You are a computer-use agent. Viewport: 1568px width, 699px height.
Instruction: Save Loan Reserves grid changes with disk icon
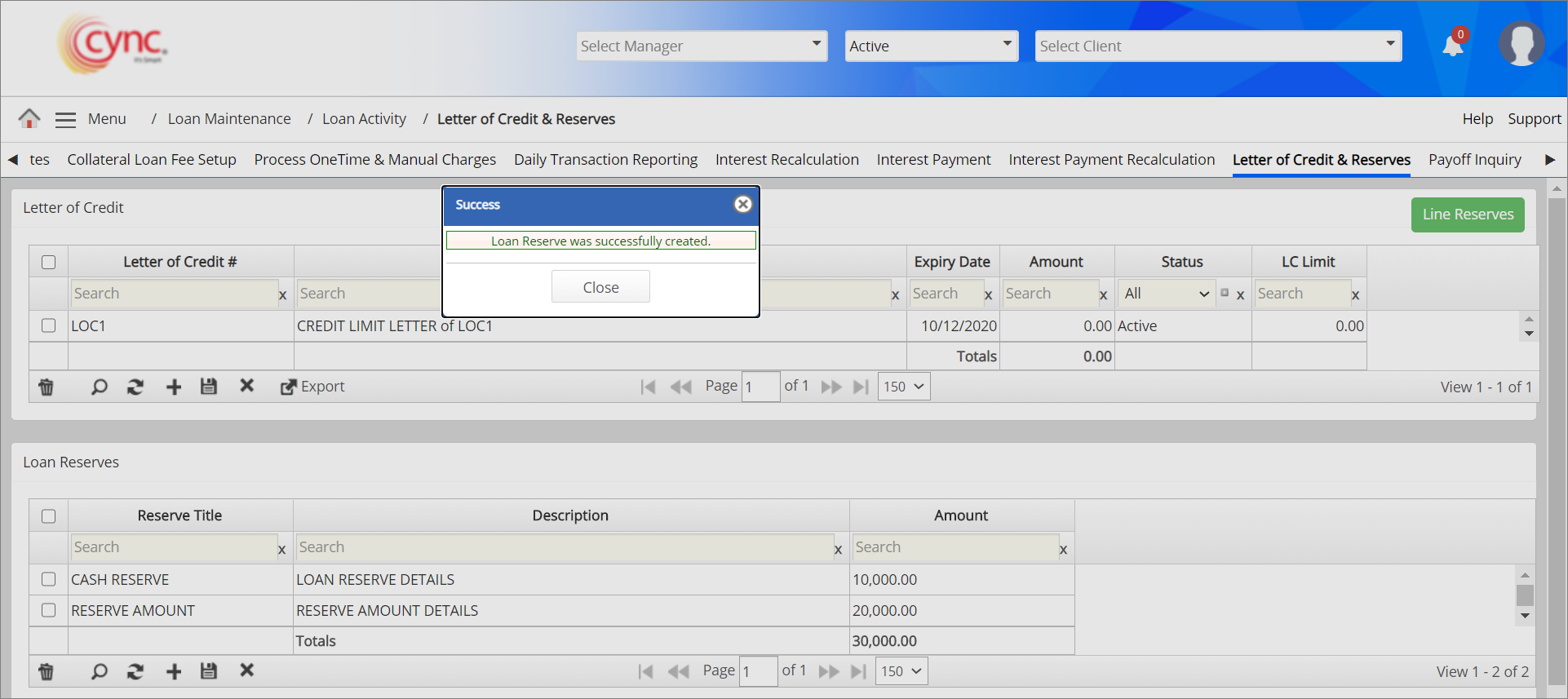(x=209, y=671)
